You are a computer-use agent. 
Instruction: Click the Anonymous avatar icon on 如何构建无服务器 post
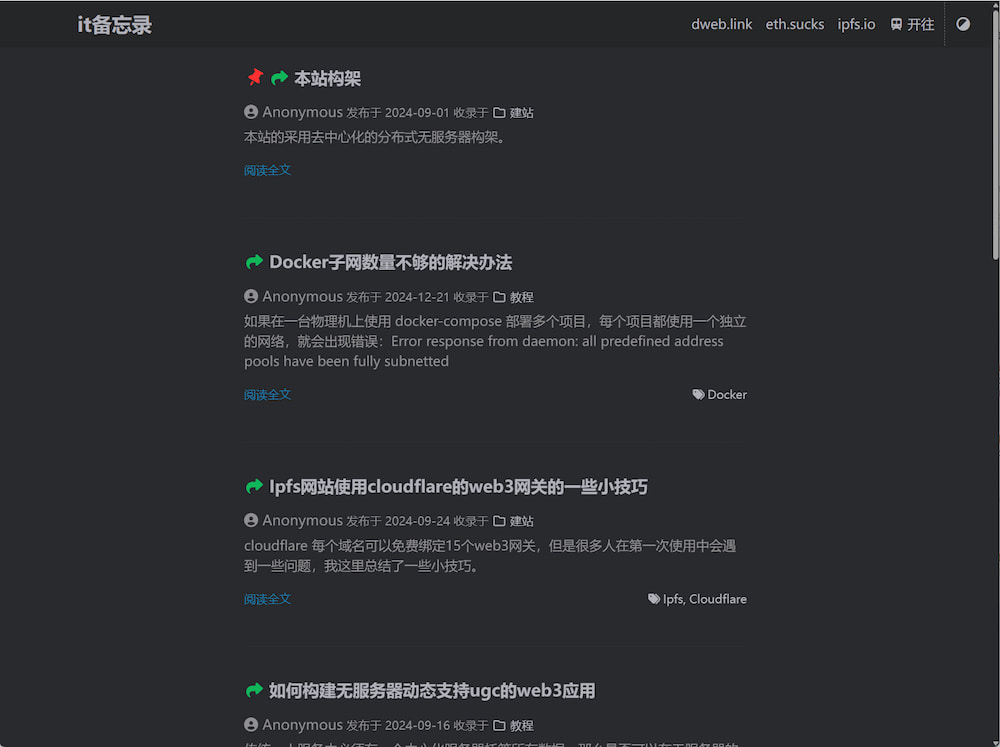(x=250, y=724)
